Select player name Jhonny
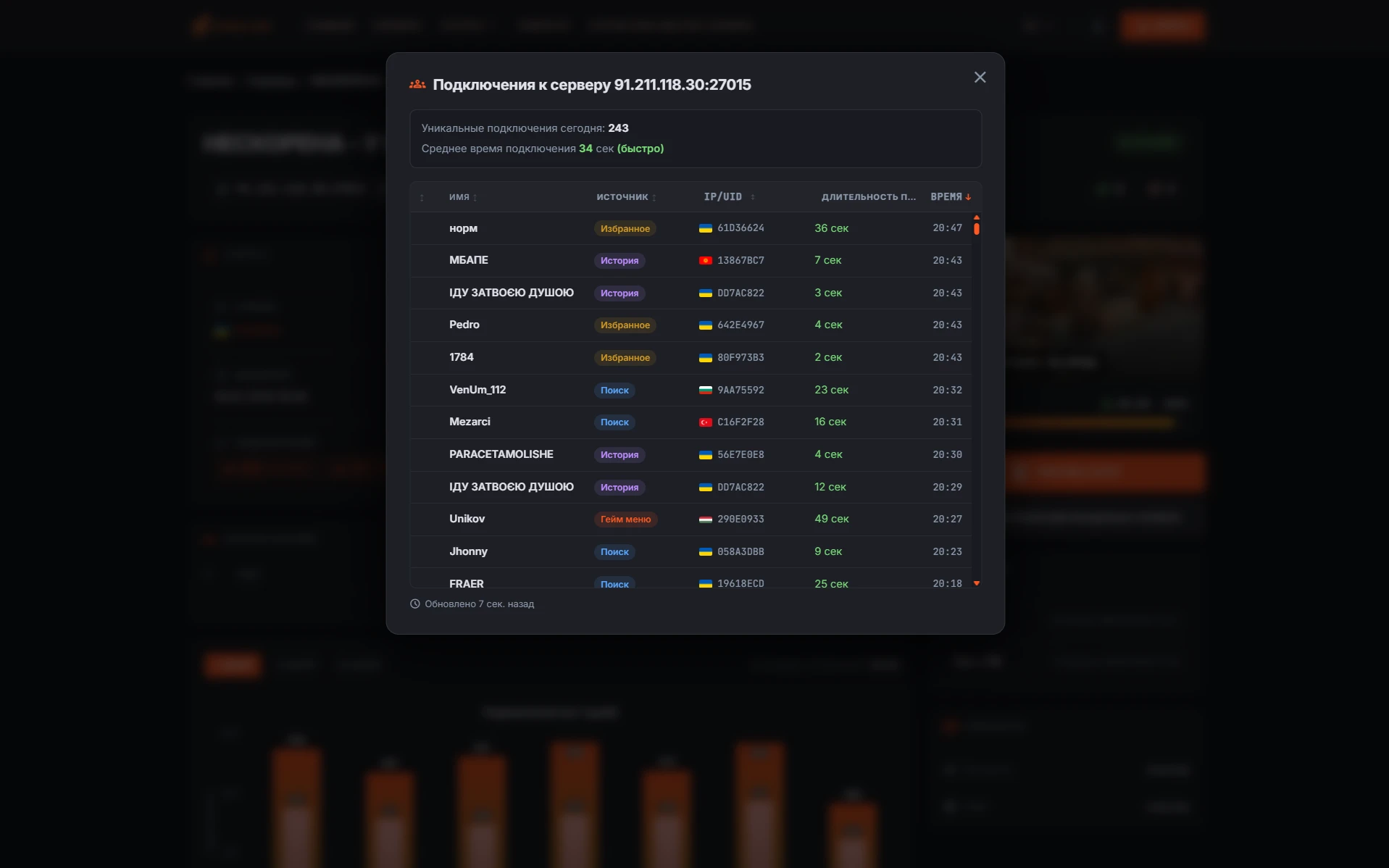The width and height of the screenshot is (1389, 868). click(x=468, y=551)
